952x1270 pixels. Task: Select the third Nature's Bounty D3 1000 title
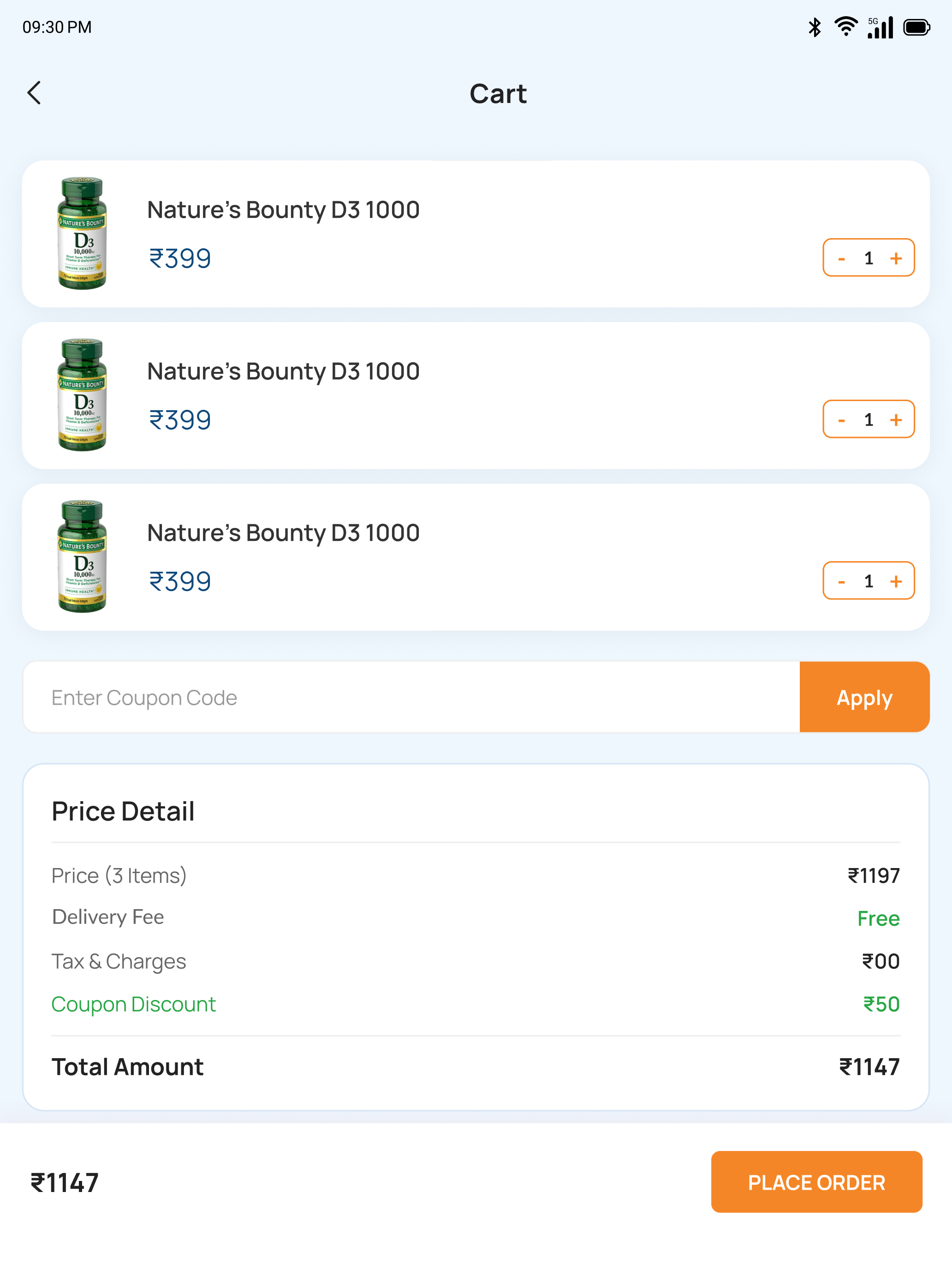click(284, 533)
